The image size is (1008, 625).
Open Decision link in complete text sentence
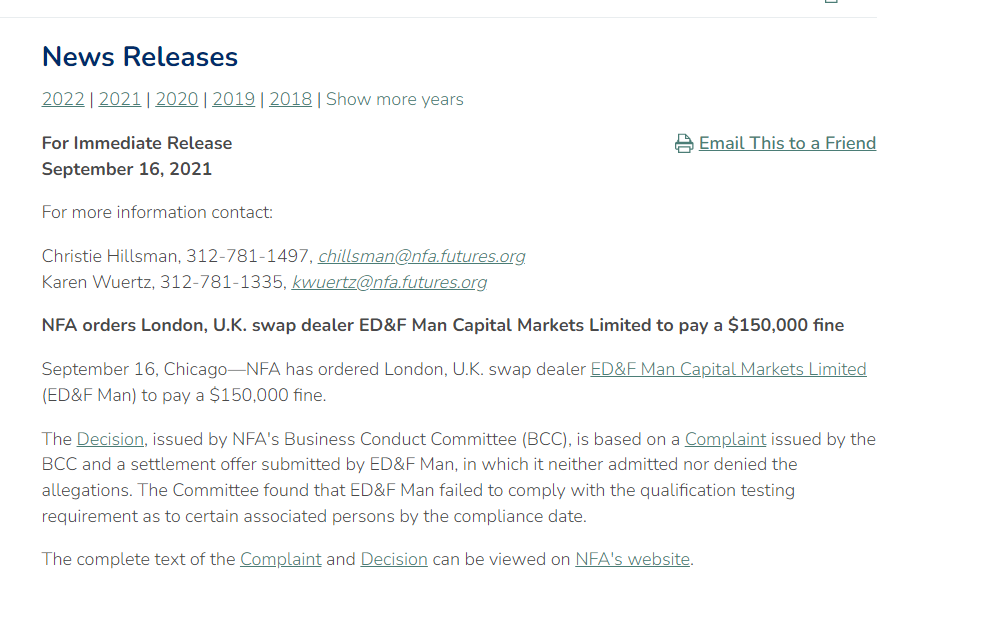394,559
